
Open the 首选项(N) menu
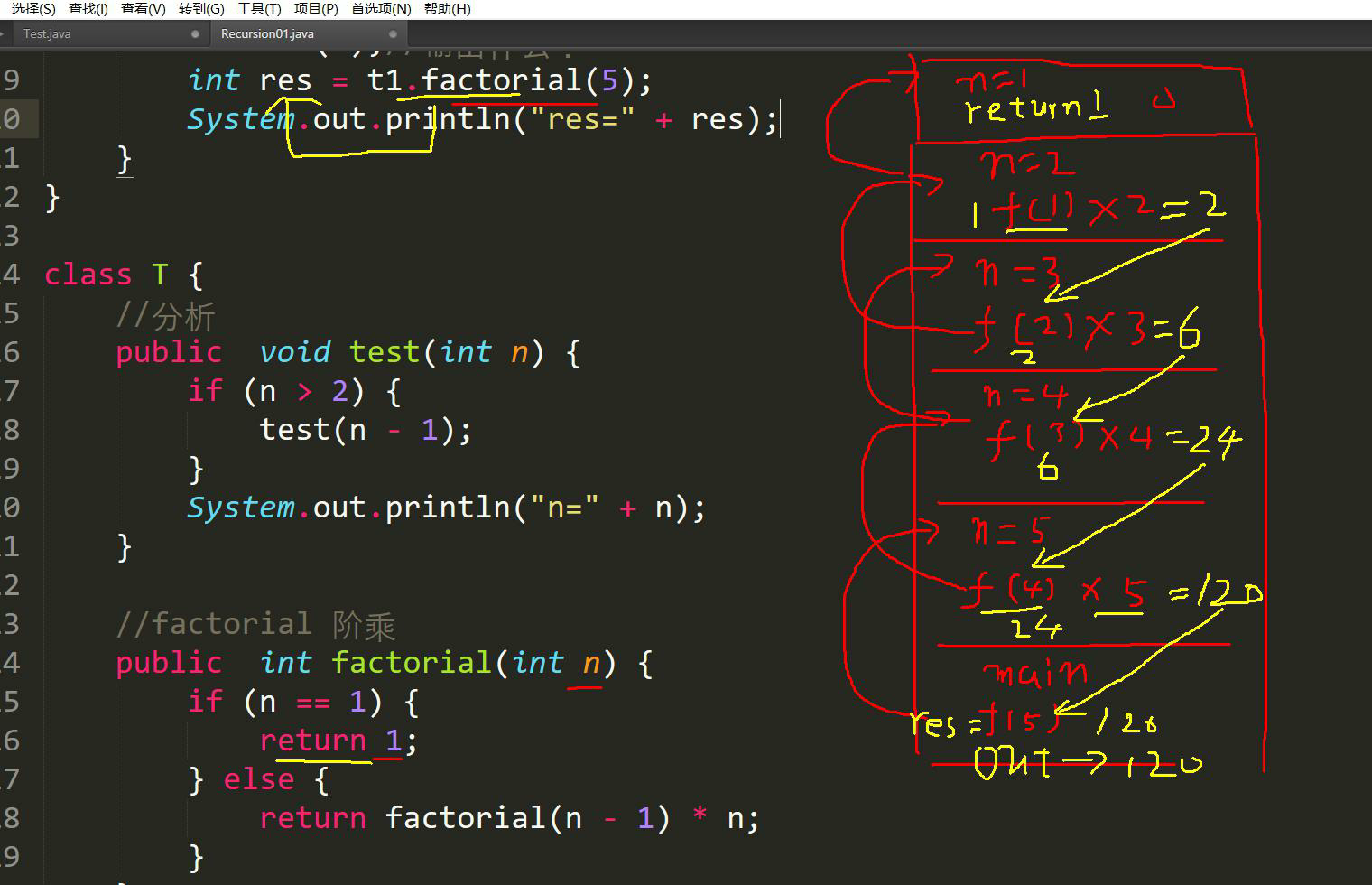tap(381, 9)
